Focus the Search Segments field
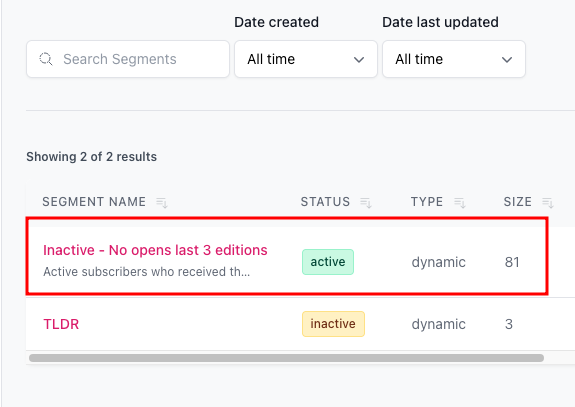575x407 pixels. (x=128, y=59)
